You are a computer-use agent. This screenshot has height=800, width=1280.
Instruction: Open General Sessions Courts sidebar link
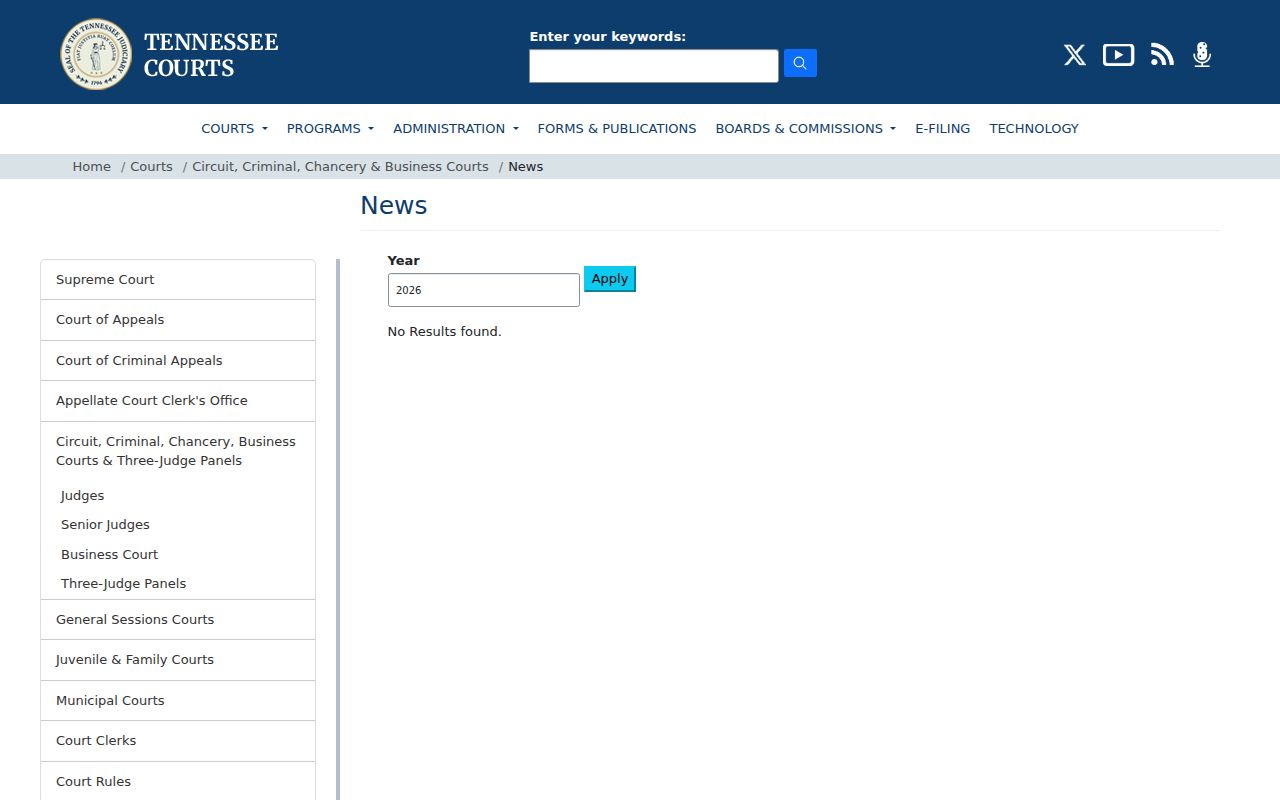click(x=178, y=620)
